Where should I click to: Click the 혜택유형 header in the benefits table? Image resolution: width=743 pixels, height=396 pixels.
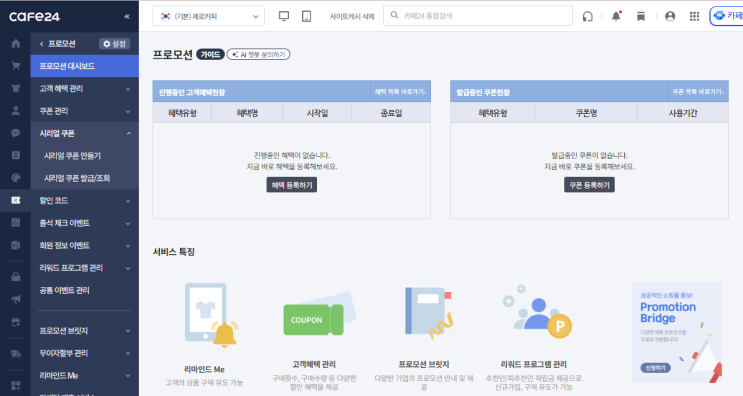pyautogui.click(x=182, y=113)
